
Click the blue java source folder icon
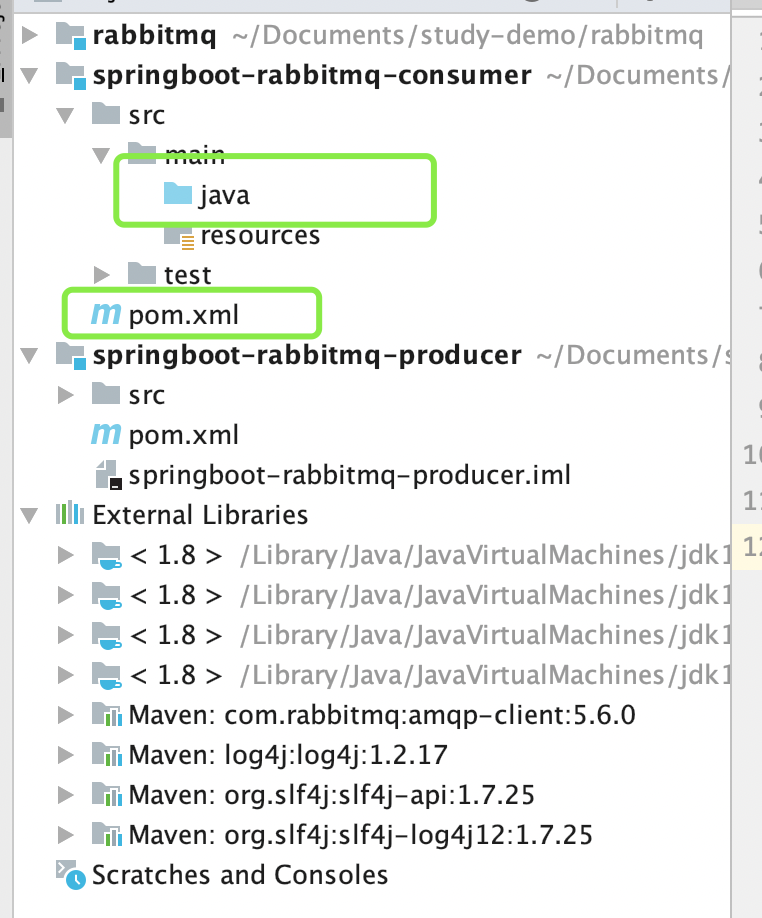click(x=178, y=195)
